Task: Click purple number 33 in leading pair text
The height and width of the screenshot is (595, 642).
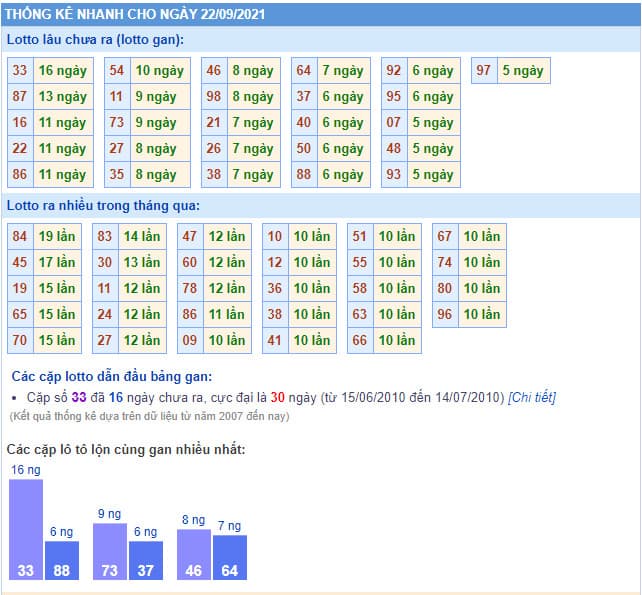Action: tap(81, 397)
